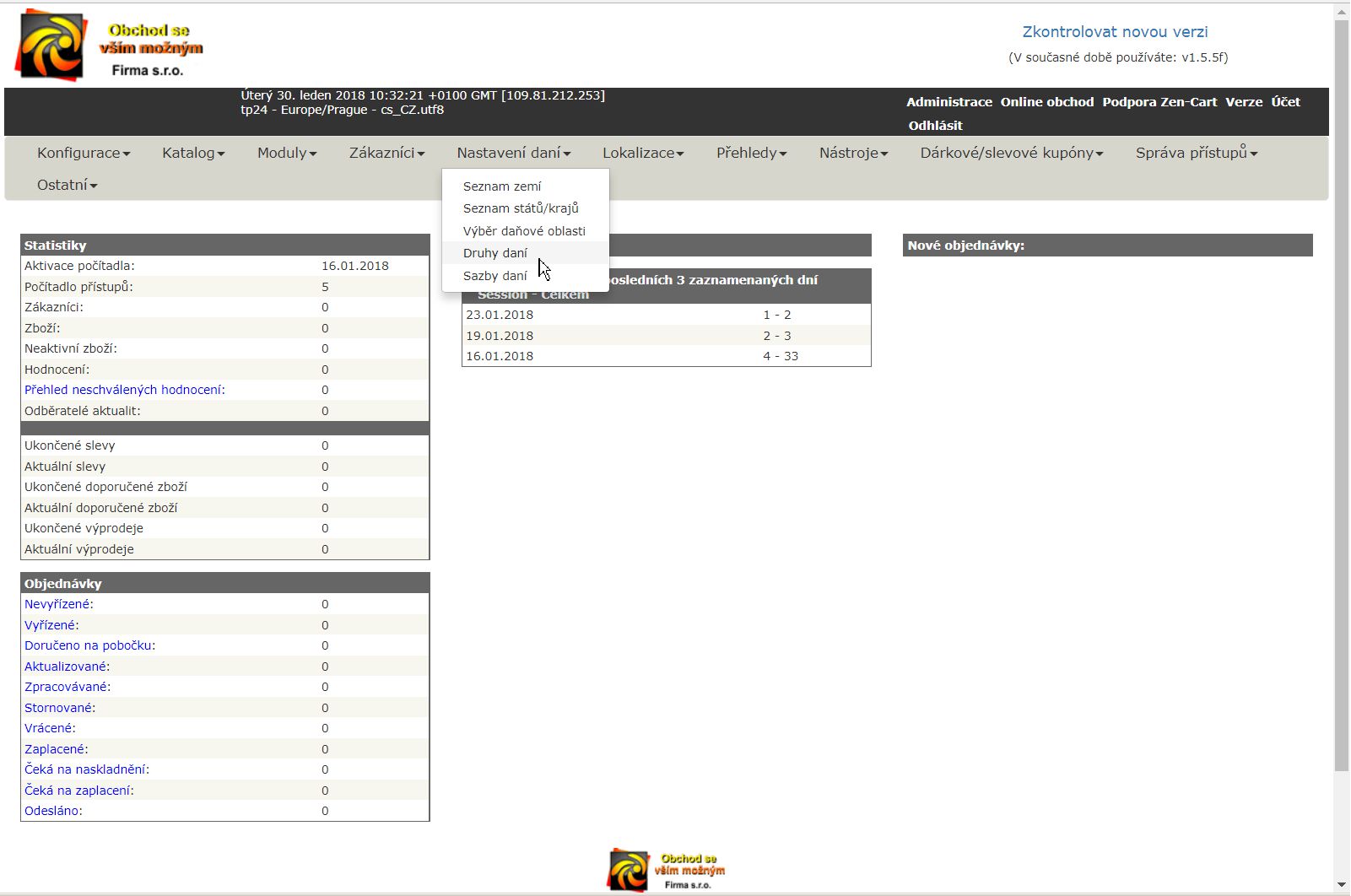Open Přehled neschválených hodnocení link
The width and height of the screenshot is (1351, 896).
click(124, 390)
